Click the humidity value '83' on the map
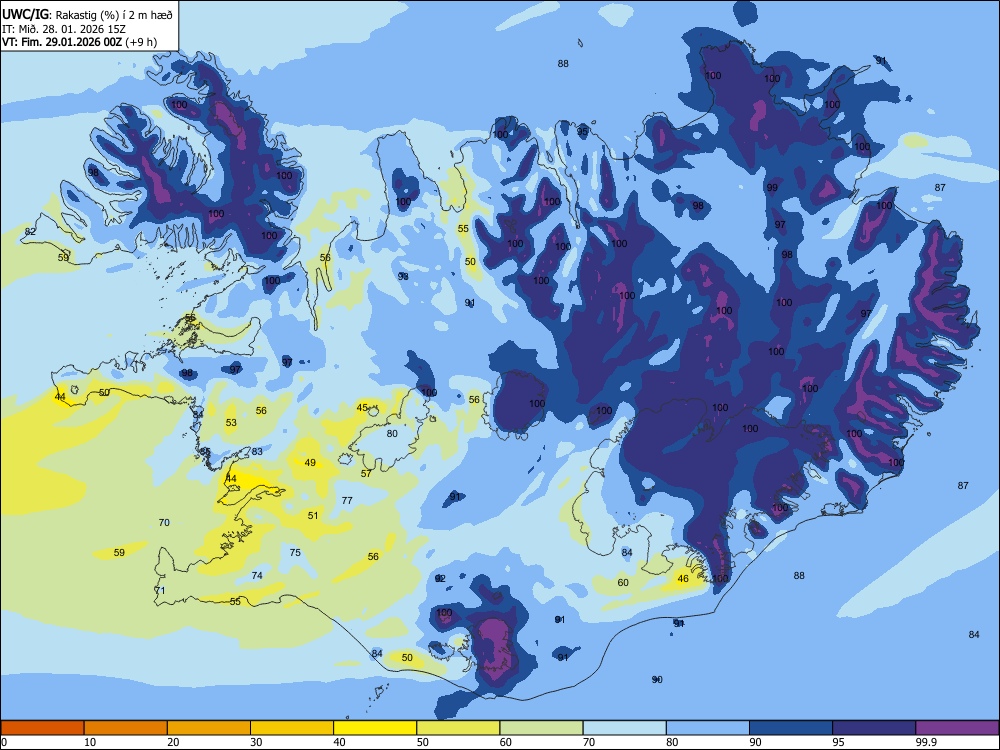The width and height of the screenshot is (1000, 750). click(x=257, y=452)
